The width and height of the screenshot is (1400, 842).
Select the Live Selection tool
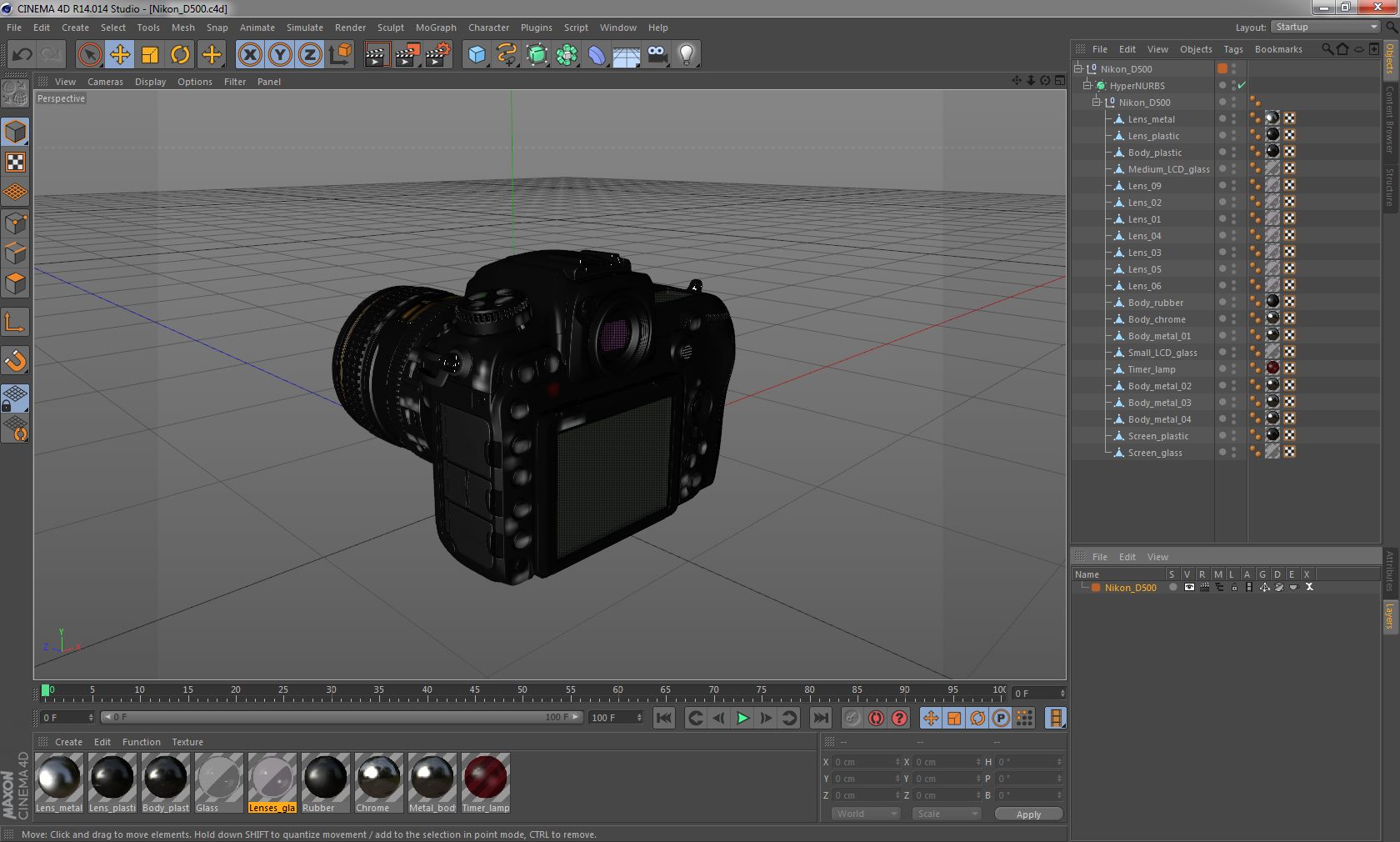point(89,55)
